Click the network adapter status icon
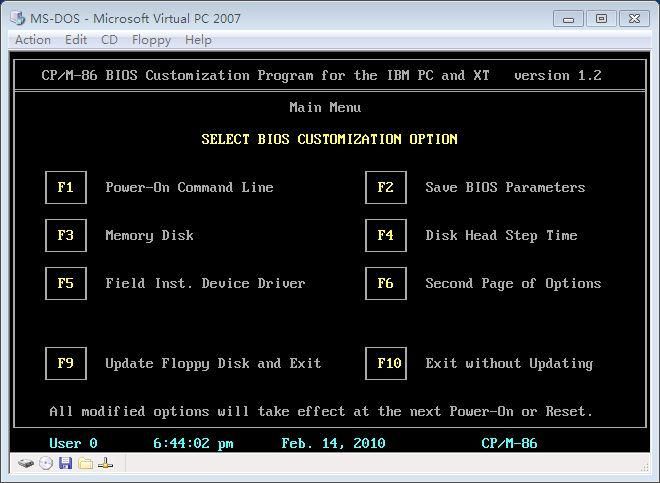660x483 pixels. point(105,464)
